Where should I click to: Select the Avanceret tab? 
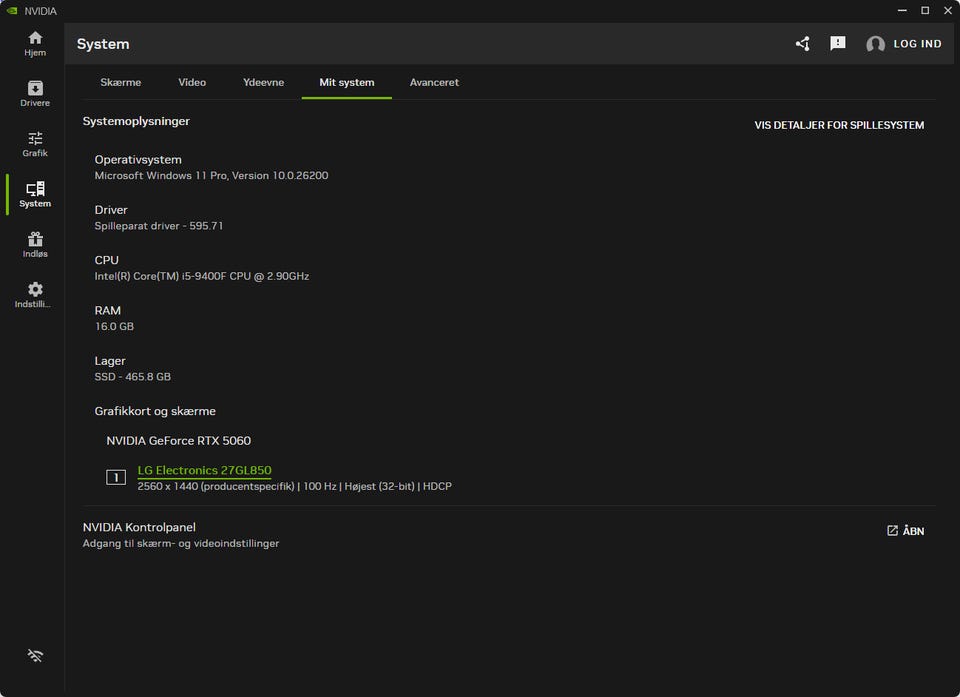pyautogui.click(x=434, y=82)
